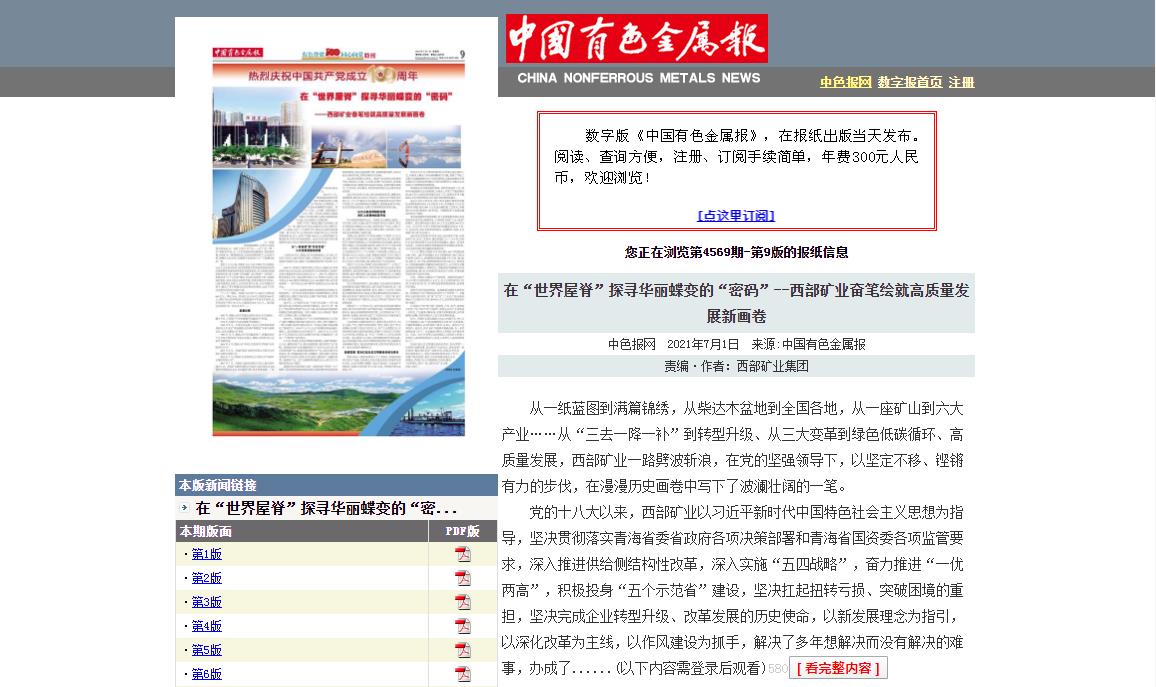Click the 中国有色金属报 red logo
Screen dimensions: 1156x687
coord(637,38)
